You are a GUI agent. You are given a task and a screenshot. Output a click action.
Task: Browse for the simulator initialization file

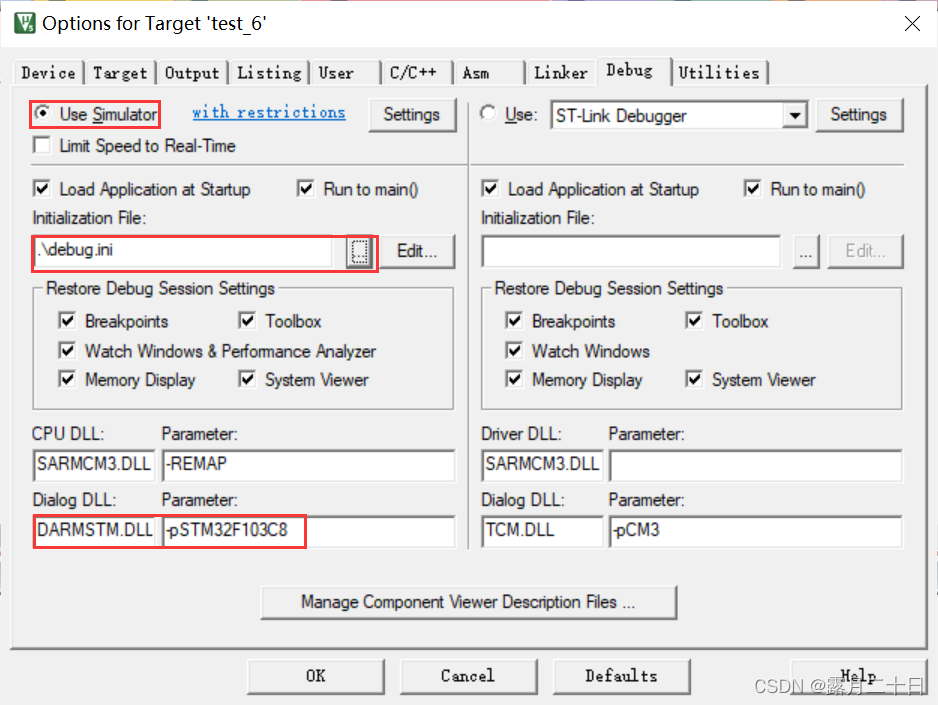click(359, 252)
